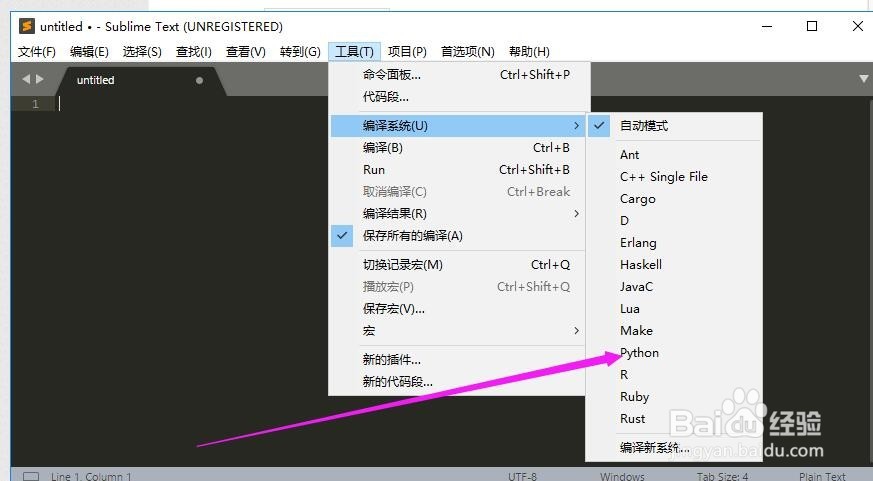Choose 命令面板... menu entry
This screenshot has height=481, width=873.
pos(457,75)
